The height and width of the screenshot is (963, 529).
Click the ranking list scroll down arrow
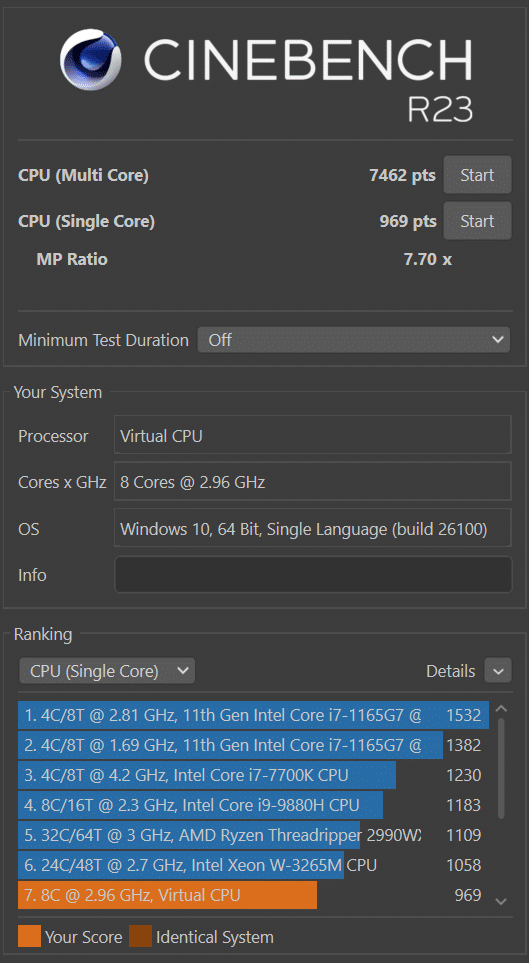[501, 901]
